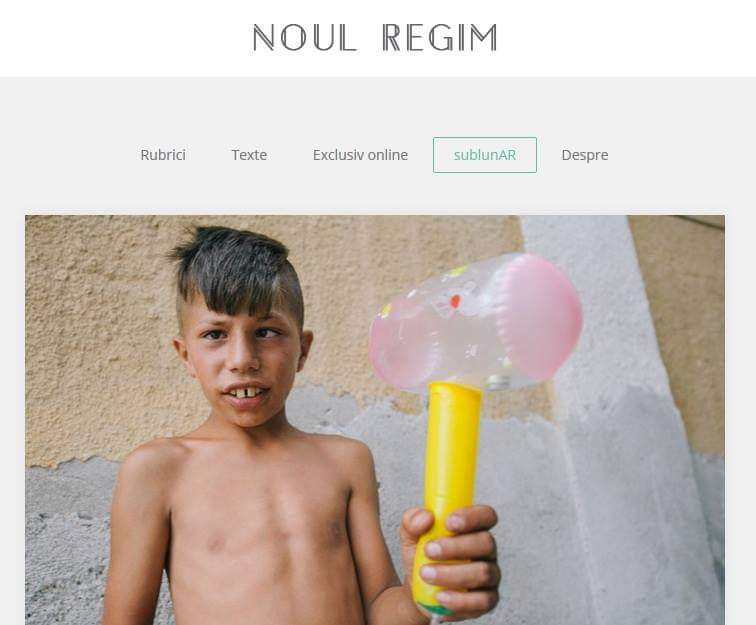Go to the Texte section
Image resolution: width=756 pixels, height=625 pixels.
tap(249, 155)
